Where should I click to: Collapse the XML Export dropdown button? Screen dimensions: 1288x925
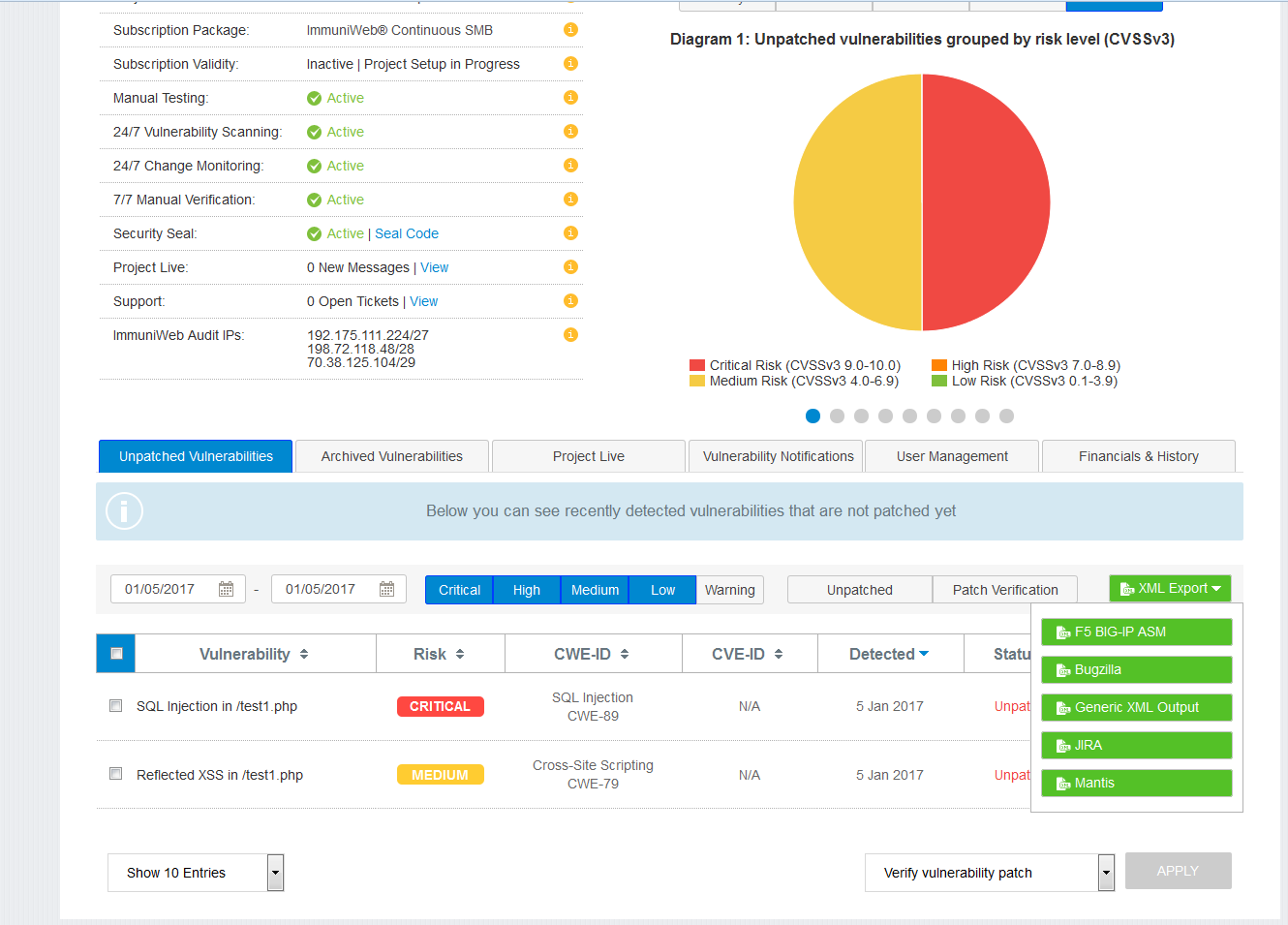(1170, 589)
